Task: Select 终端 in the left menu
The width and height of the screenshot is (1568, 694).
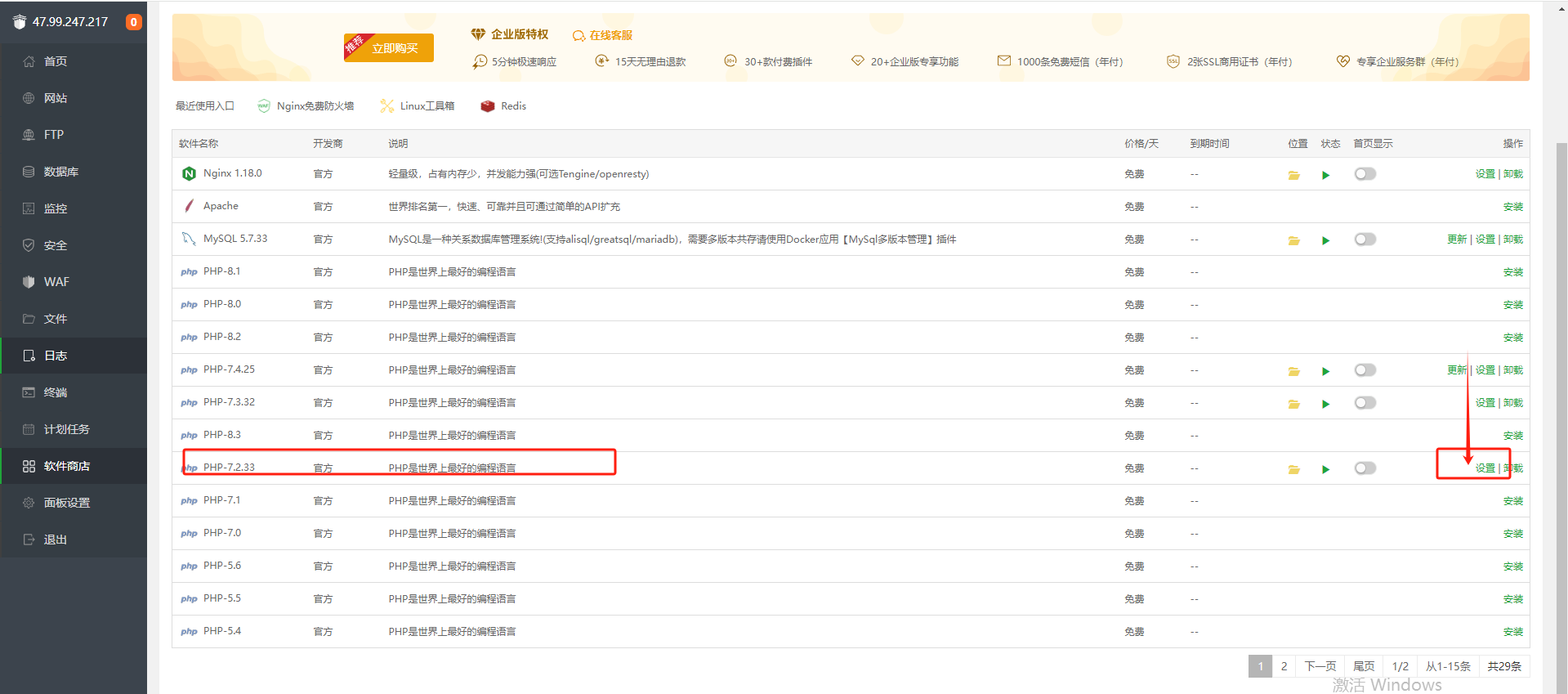Action: (55, 392)
